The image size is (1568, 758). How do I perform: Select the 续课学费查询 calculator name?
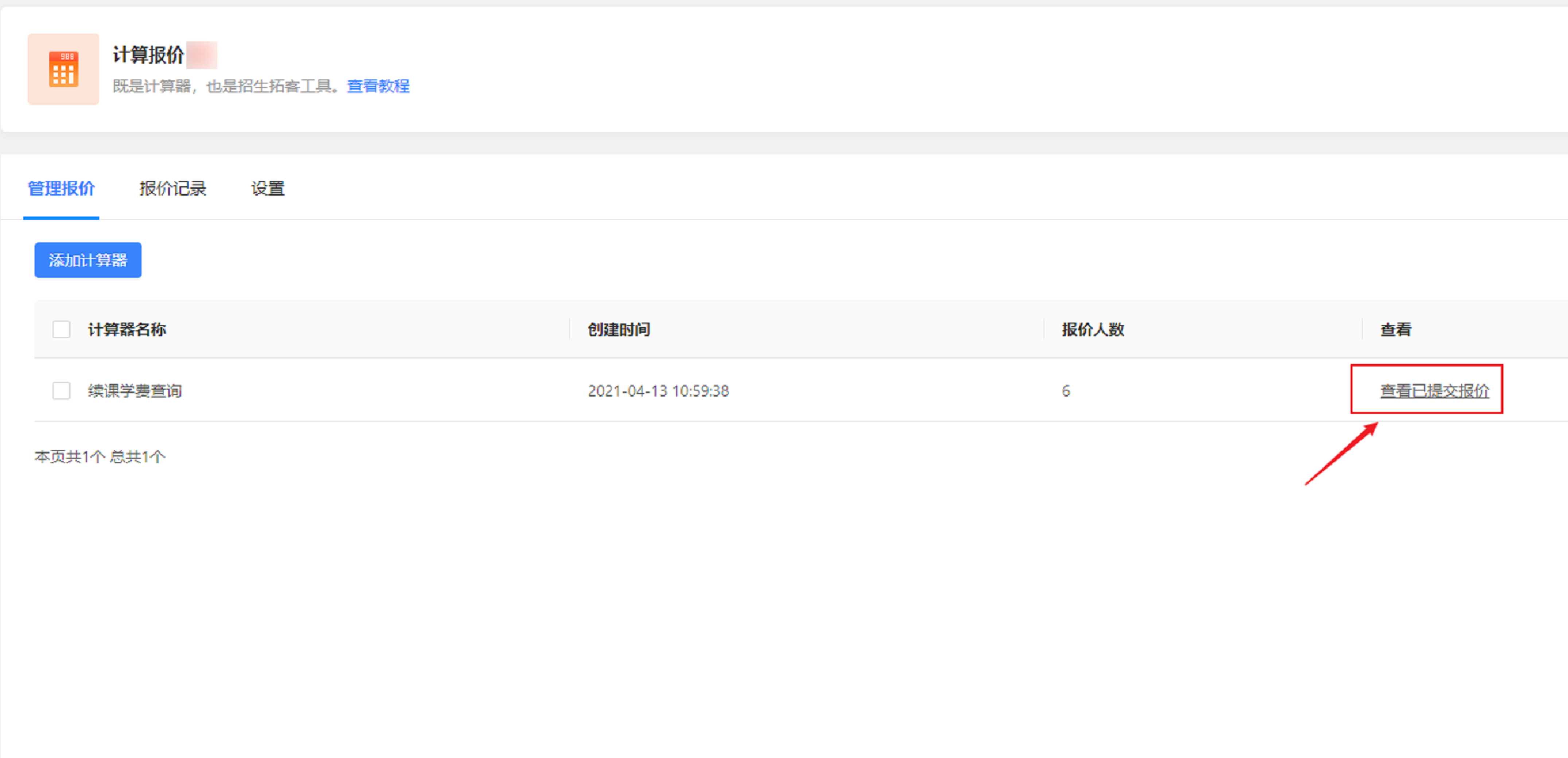(135, 391)
